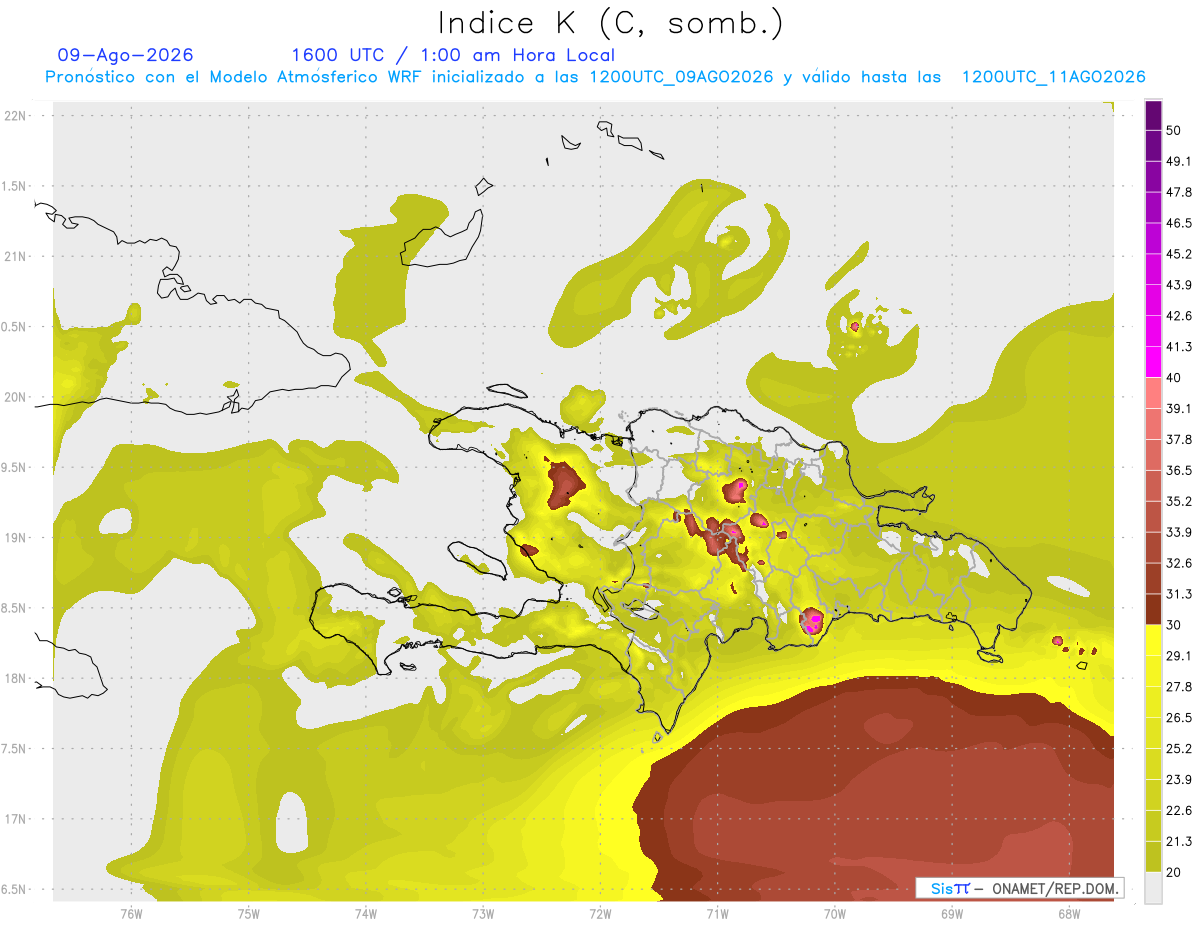
Task: Click the legend value "43.9"
Action: [x=1179, y=286]
